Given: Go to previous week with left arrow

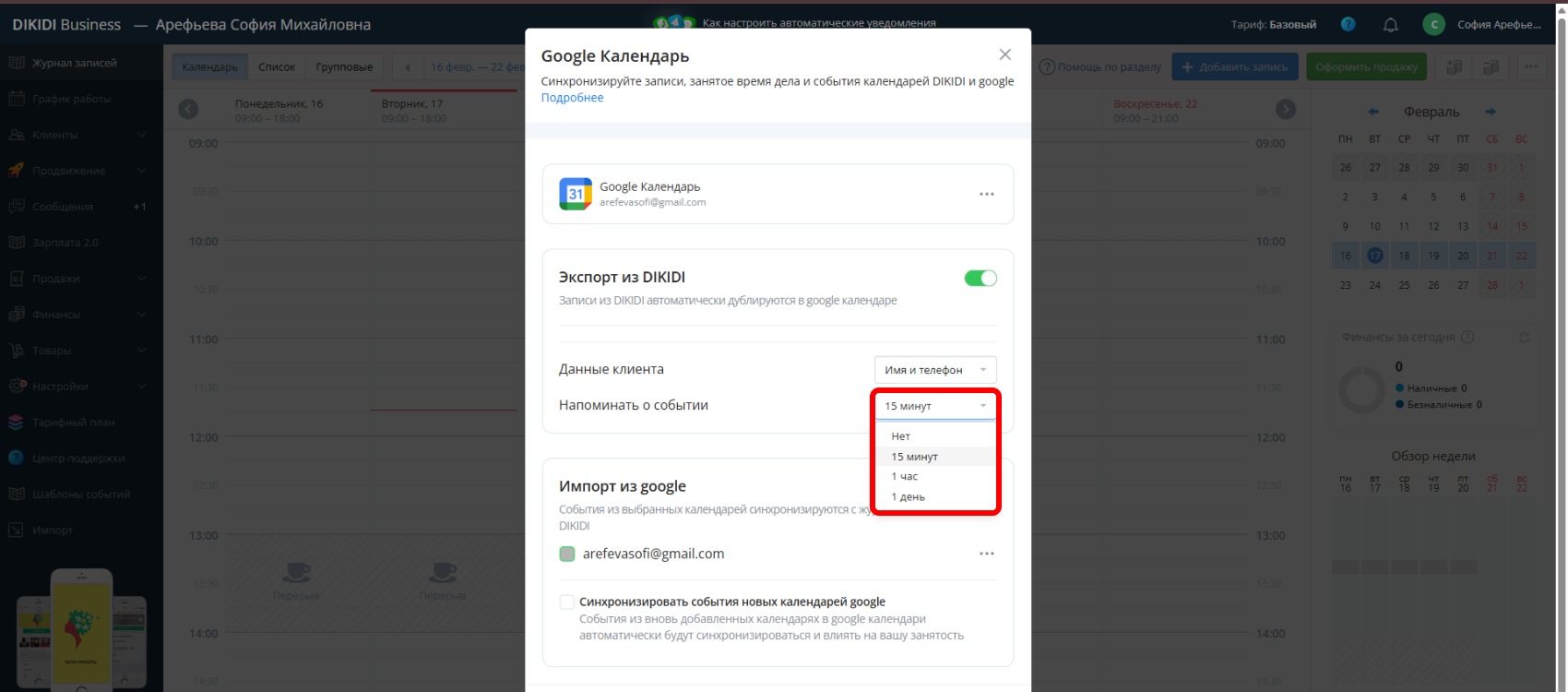Looking at the screenshot, I should click(x=188, y=110).
